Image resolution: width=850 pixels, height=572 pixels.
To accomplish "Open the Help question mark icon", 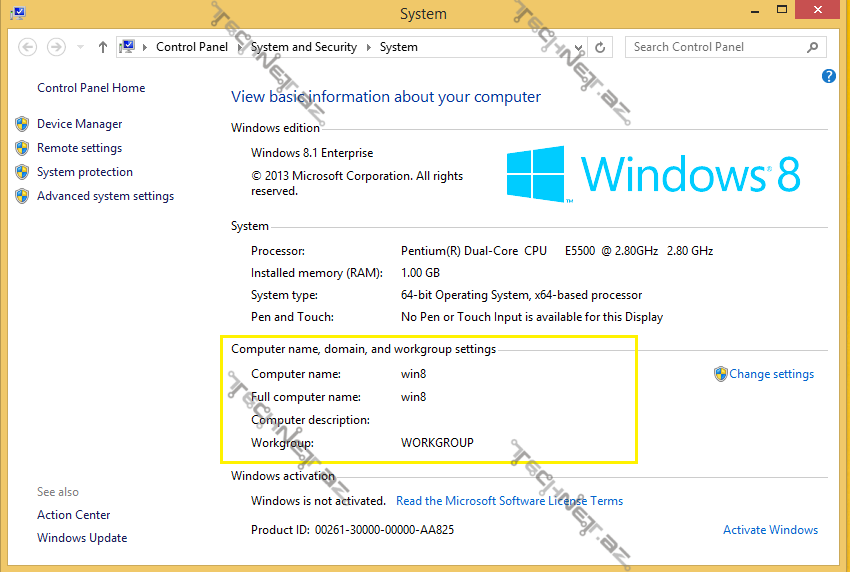I will click(x=828, y=76).
